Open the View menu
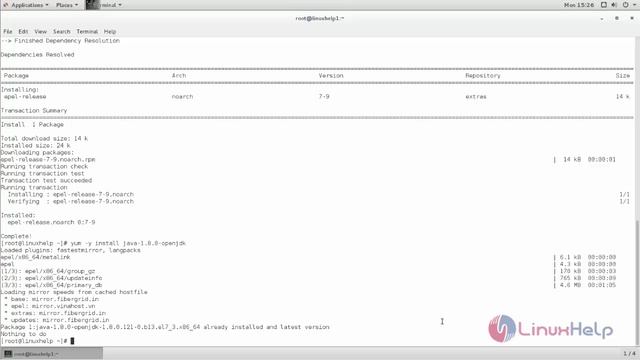The height and width of the screenshot is (360, 640). coord(40,31)
